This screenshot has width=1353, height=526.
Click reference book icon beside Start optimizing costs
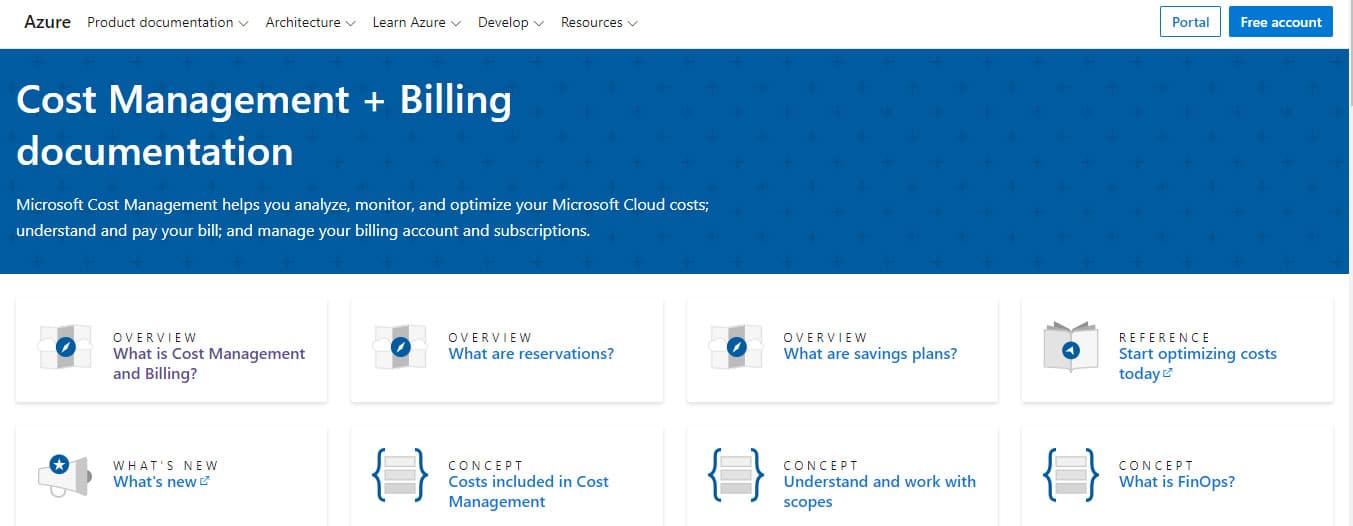coord(1070,348)
